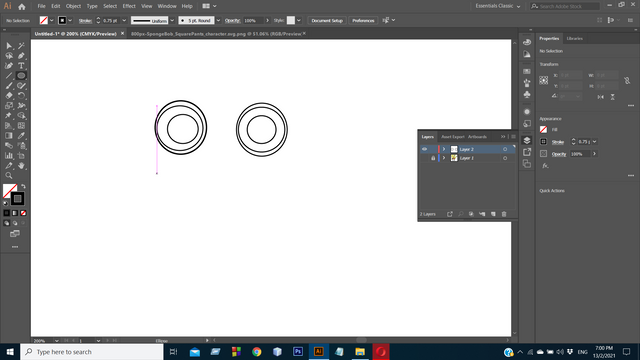Image resolution: width=640 pixels, height=360 pixels.
Task: Select the Column Graph tool
Action: pyautogui.click(x=9, y=156)
